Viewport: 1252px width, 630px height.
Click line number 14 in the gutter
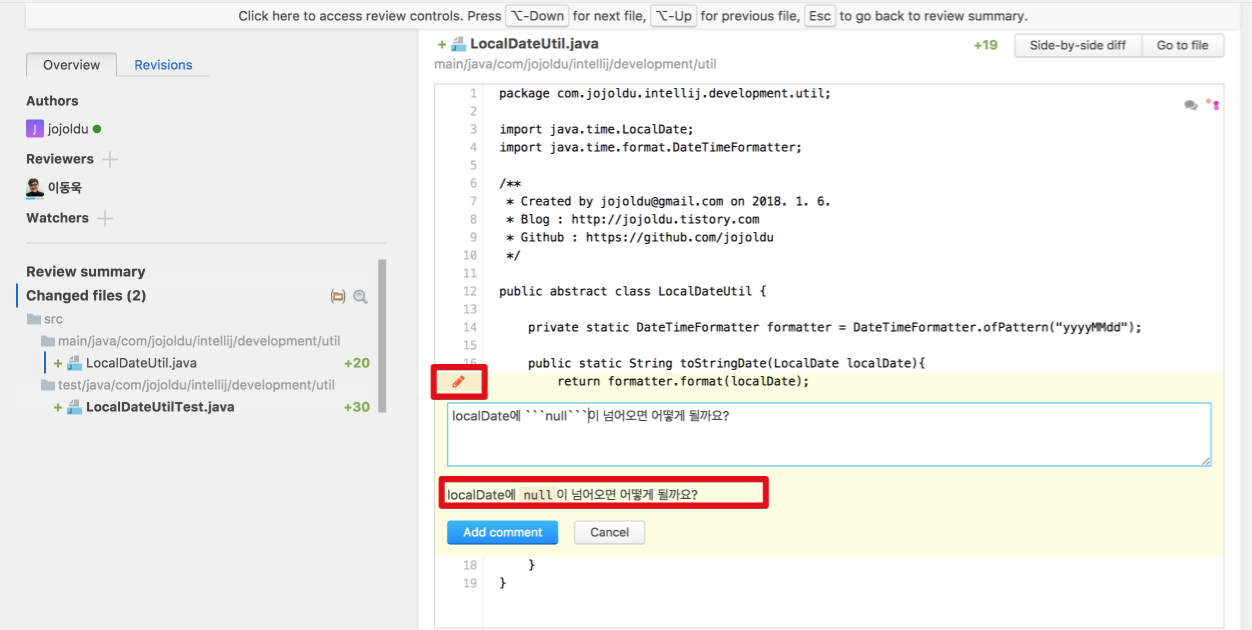pos(470,327)
